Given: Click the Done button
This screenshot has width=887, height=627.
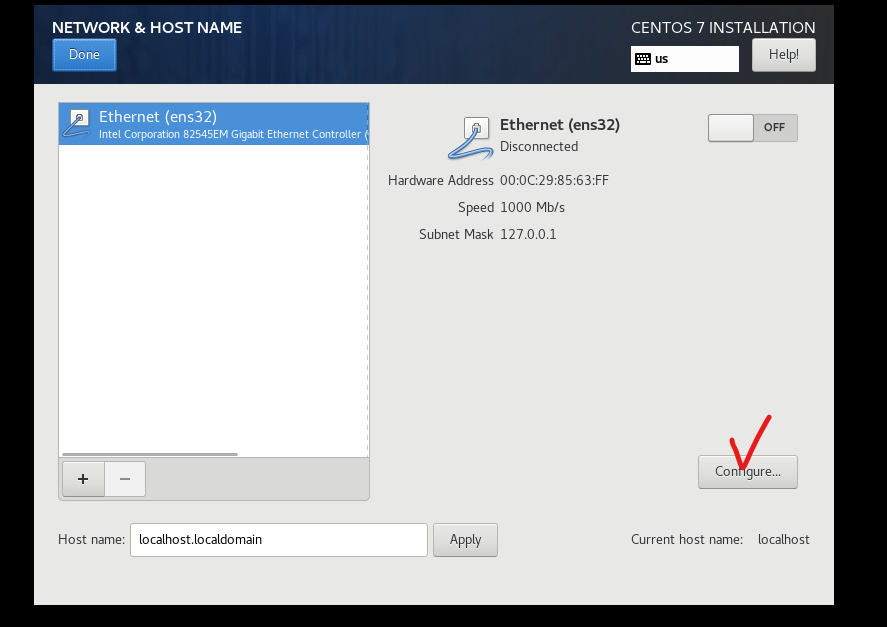Looking at the screenshot, I should click(x=84, y=55).
